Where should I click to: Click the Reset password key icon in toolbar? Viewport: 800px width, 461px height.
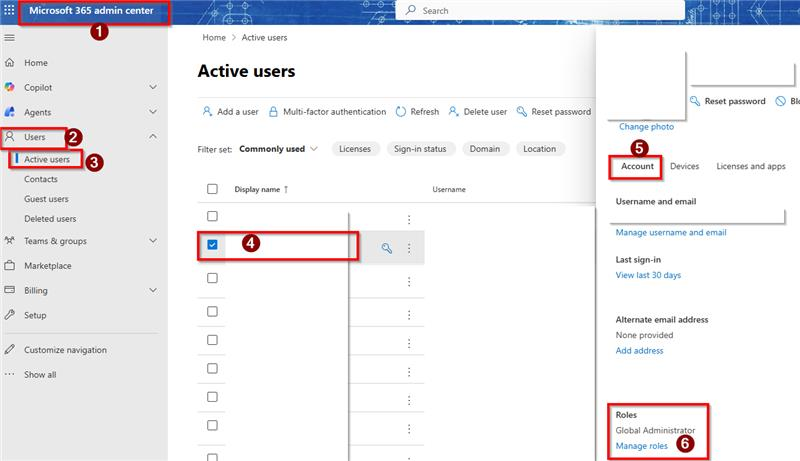pyautogui.click(x=521, y=111)
